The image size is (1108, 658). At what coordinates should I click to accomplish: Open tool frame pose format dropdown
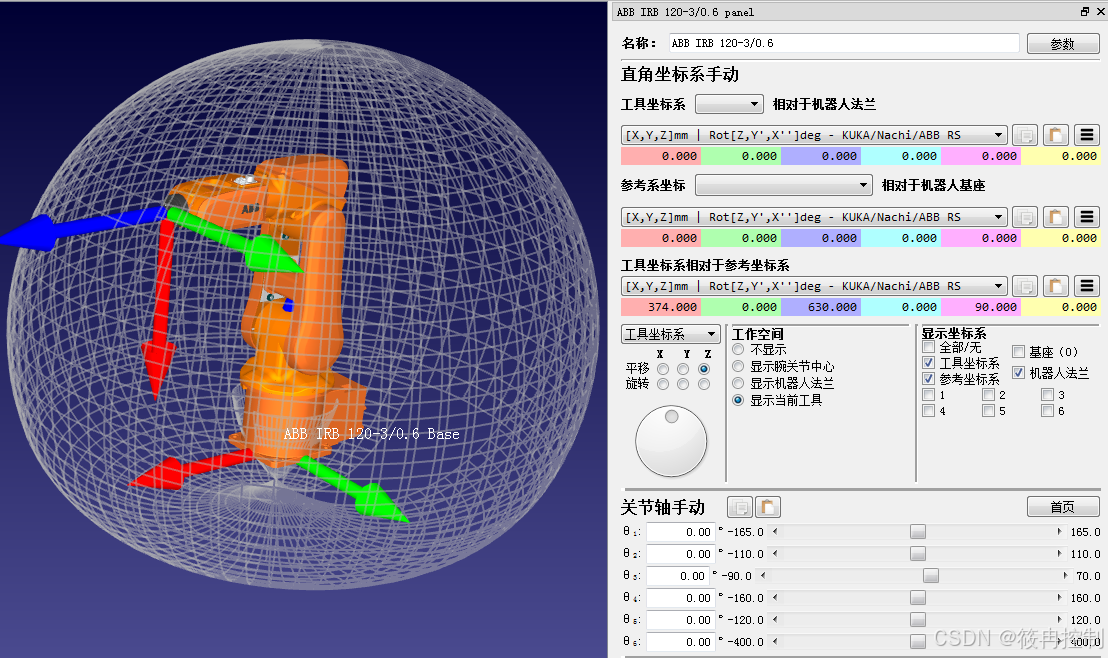814,135
